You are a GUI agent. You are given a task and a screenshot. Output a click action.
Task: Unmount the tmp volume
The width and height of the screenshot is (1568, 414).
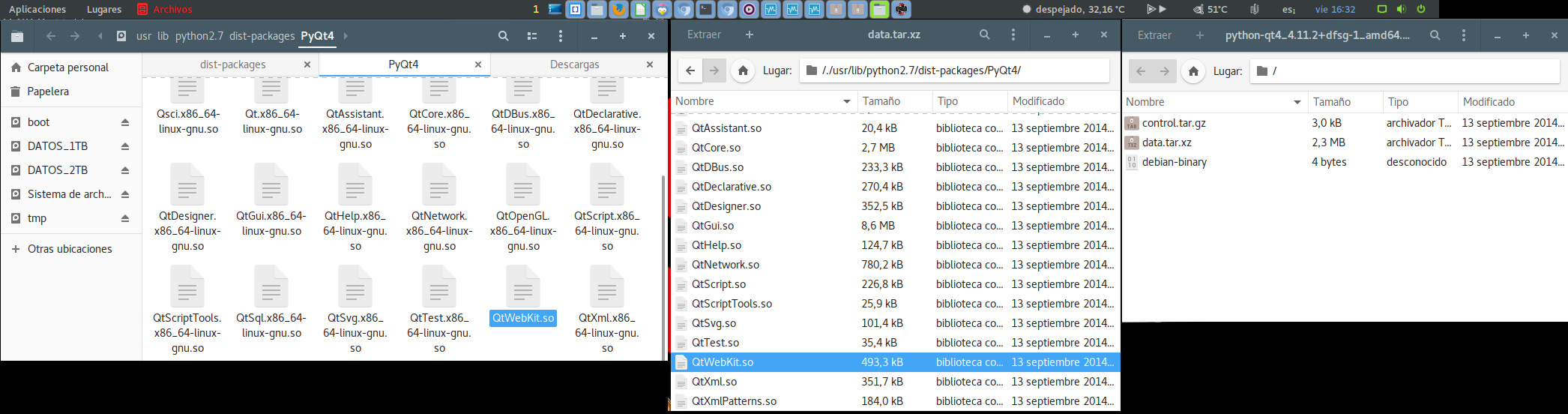point(125,218)
